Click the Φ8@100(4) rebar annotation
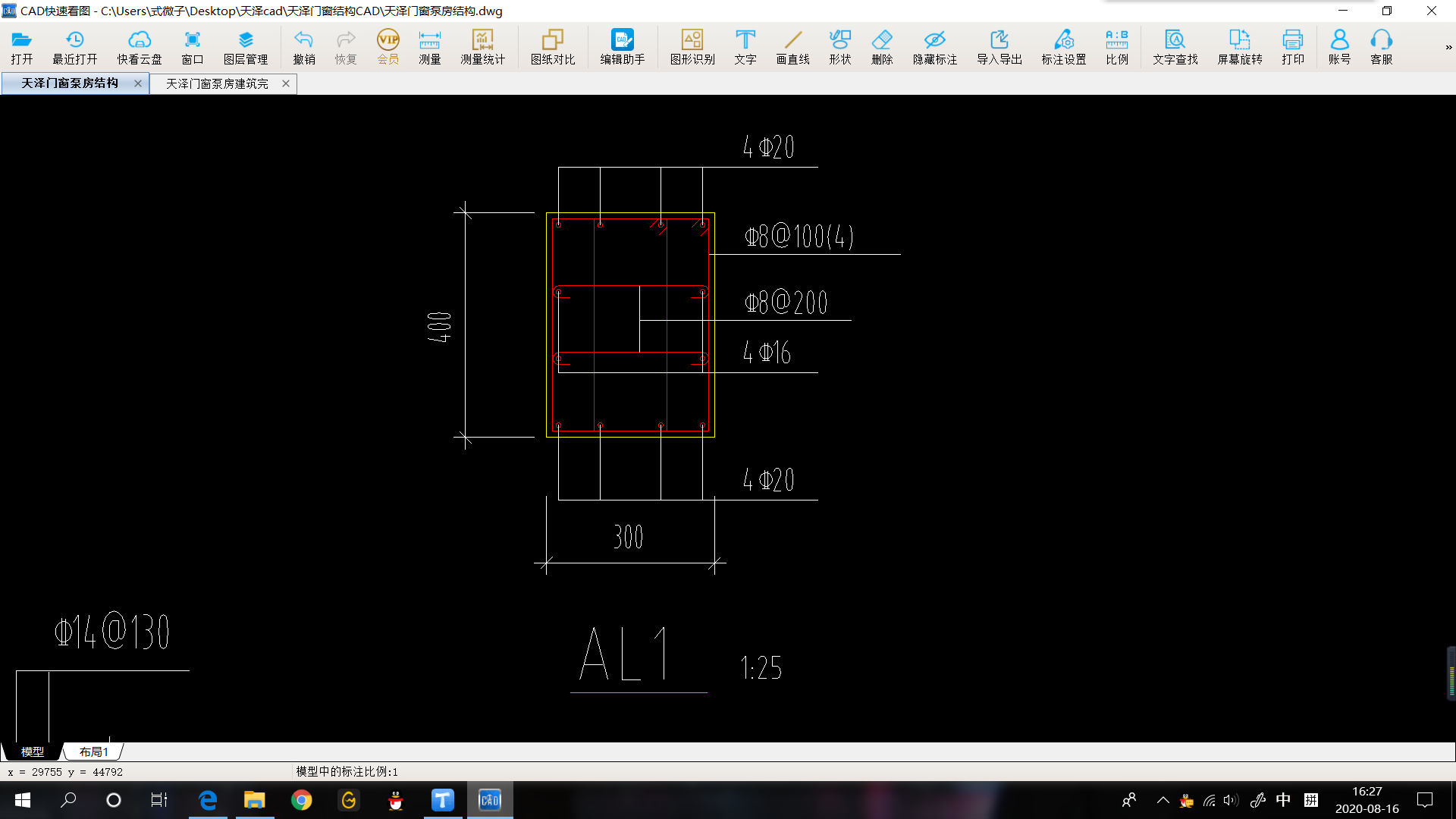1456x819 pixels. (x=799, y=236)
